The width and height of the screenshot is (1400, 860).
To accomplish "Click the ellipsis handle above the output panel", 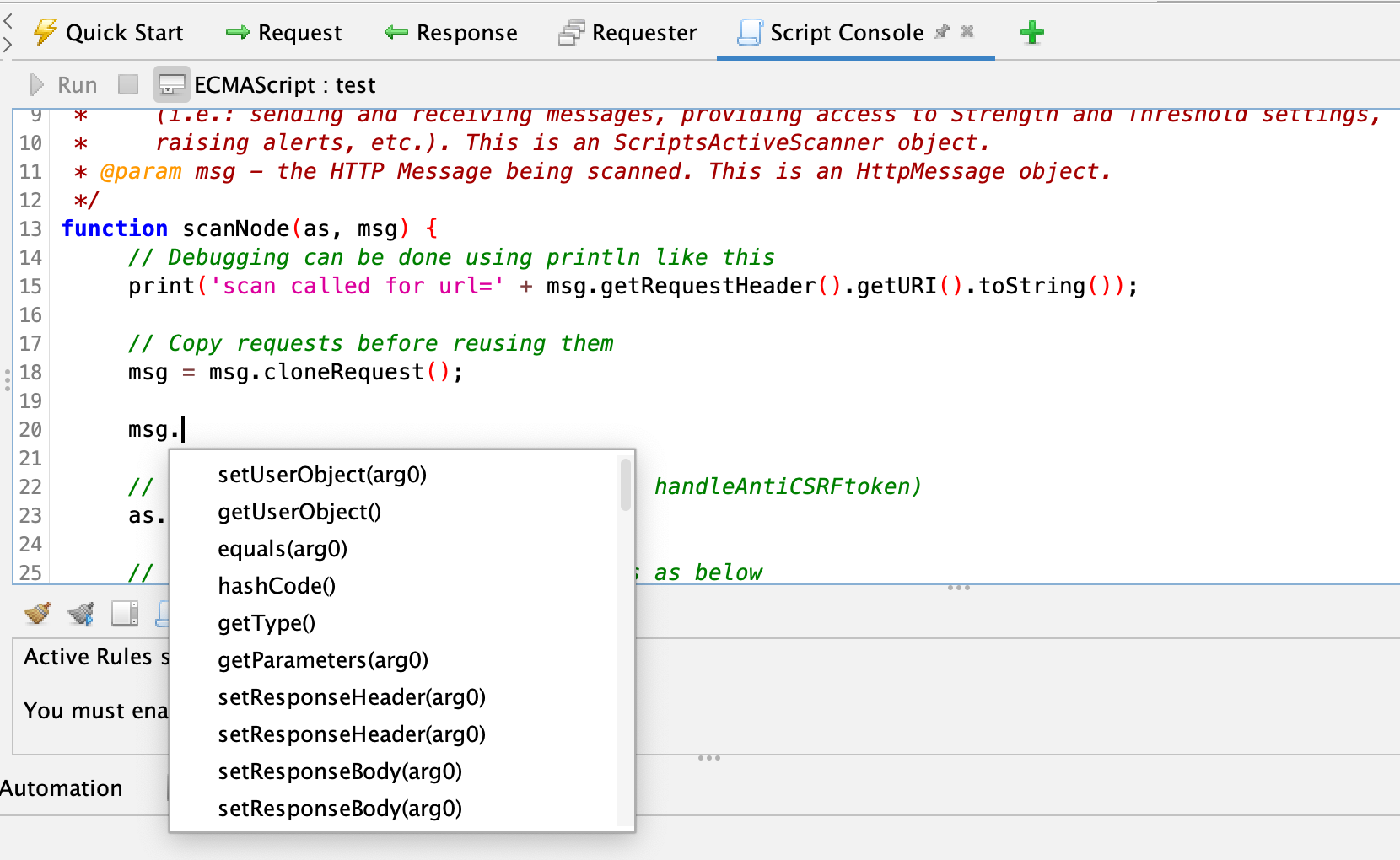I will pyautogui.click(x=959, y=587).
